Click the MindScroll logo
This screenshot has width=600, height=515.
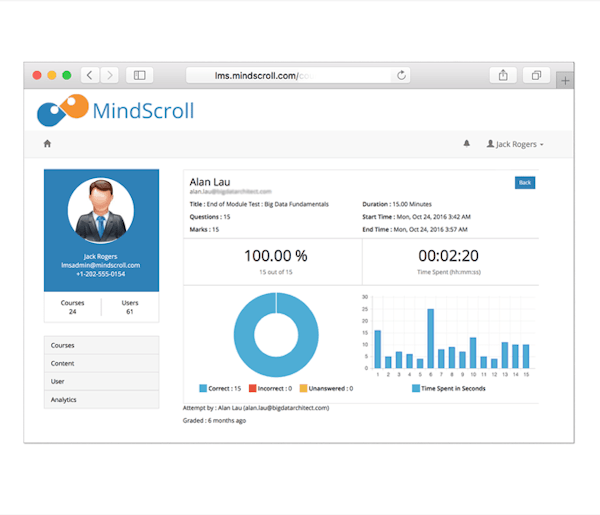[x=116, y=110]
